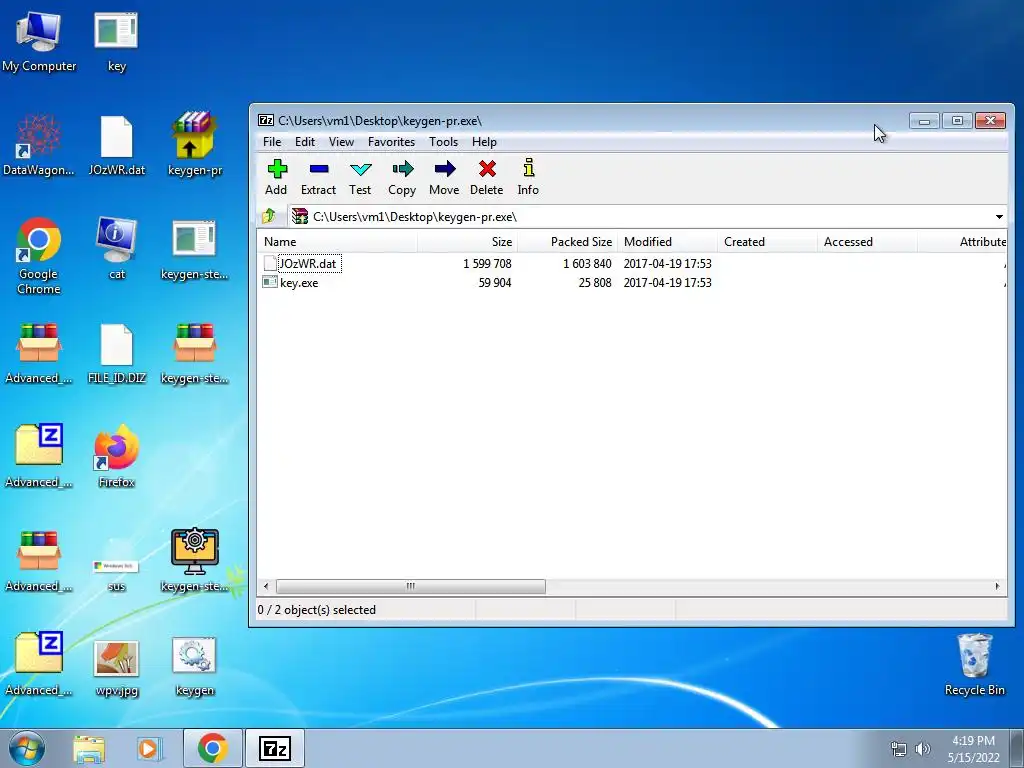Click the scrollbar right arrow
The width and height of the screenshot is (1024, 768).
click(x=997, y=586)
